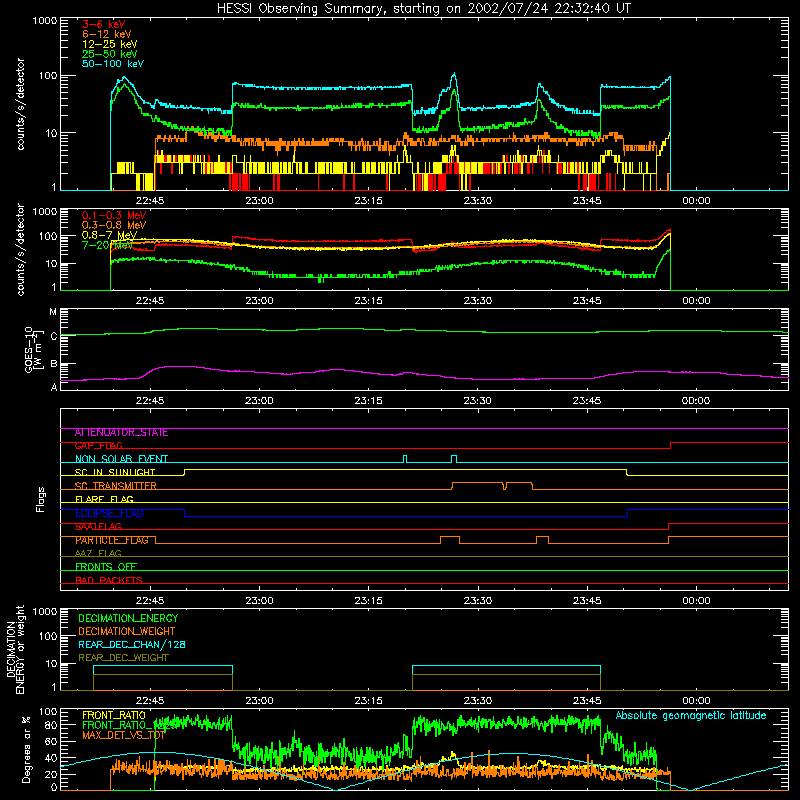Screen dimensions: 800x800
Task: Click the DECIMATION_ENERGY legend label
Action: click(128, 618)
